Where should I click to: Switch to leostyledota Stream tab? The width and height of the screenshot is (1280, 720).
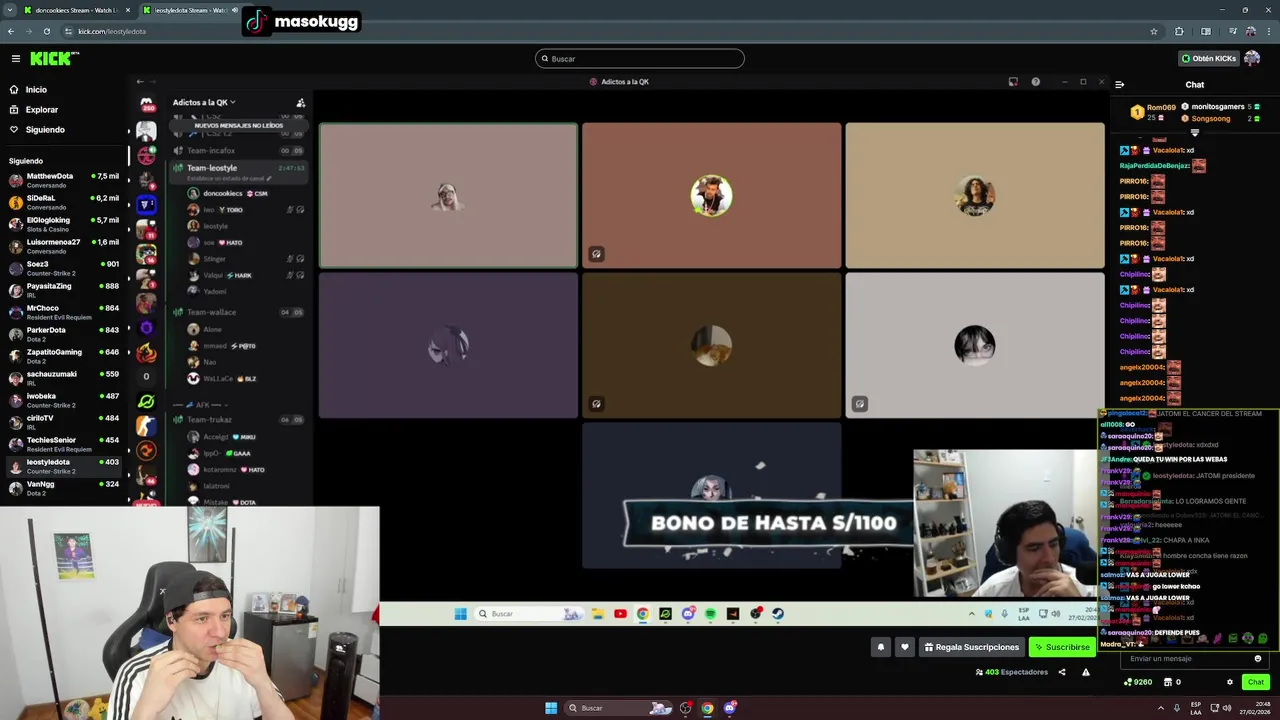pyautogui.click(x=190, y=10)
